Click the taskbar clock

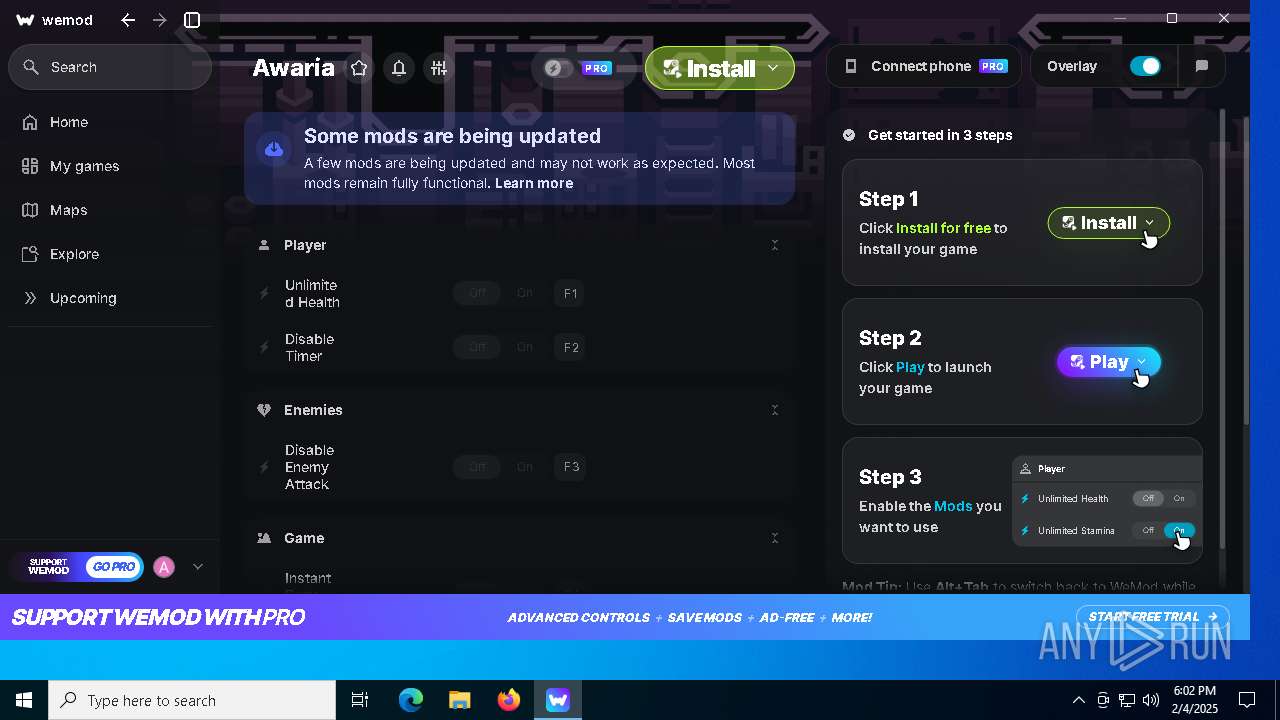tap(1194, 700)
